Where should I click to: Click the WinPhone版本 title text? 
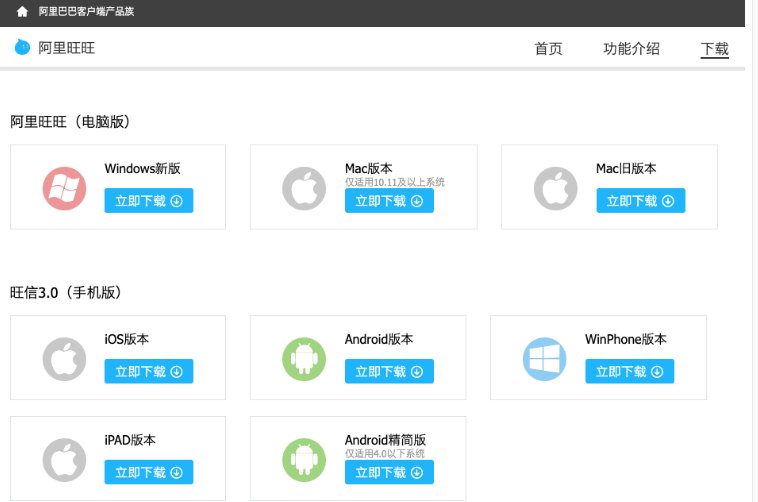(x=626, y=339)
